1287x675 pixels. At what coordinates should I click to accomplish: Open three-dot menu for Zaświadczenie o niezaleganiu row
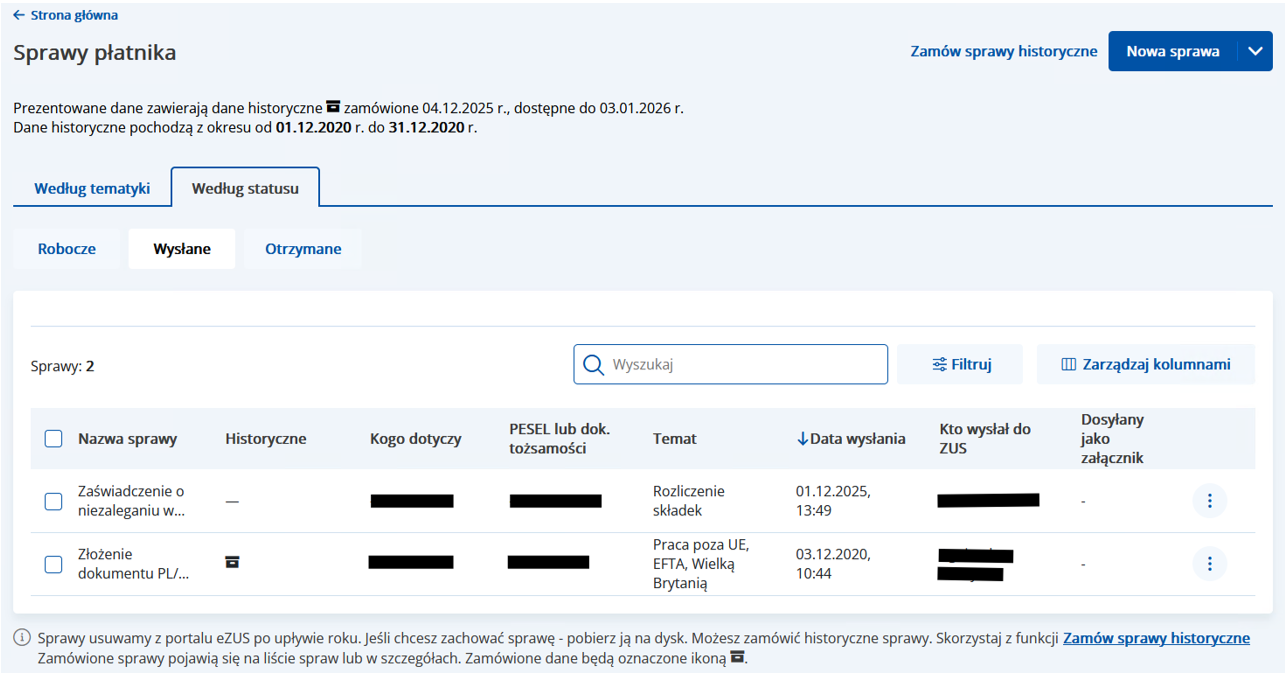1209,501
